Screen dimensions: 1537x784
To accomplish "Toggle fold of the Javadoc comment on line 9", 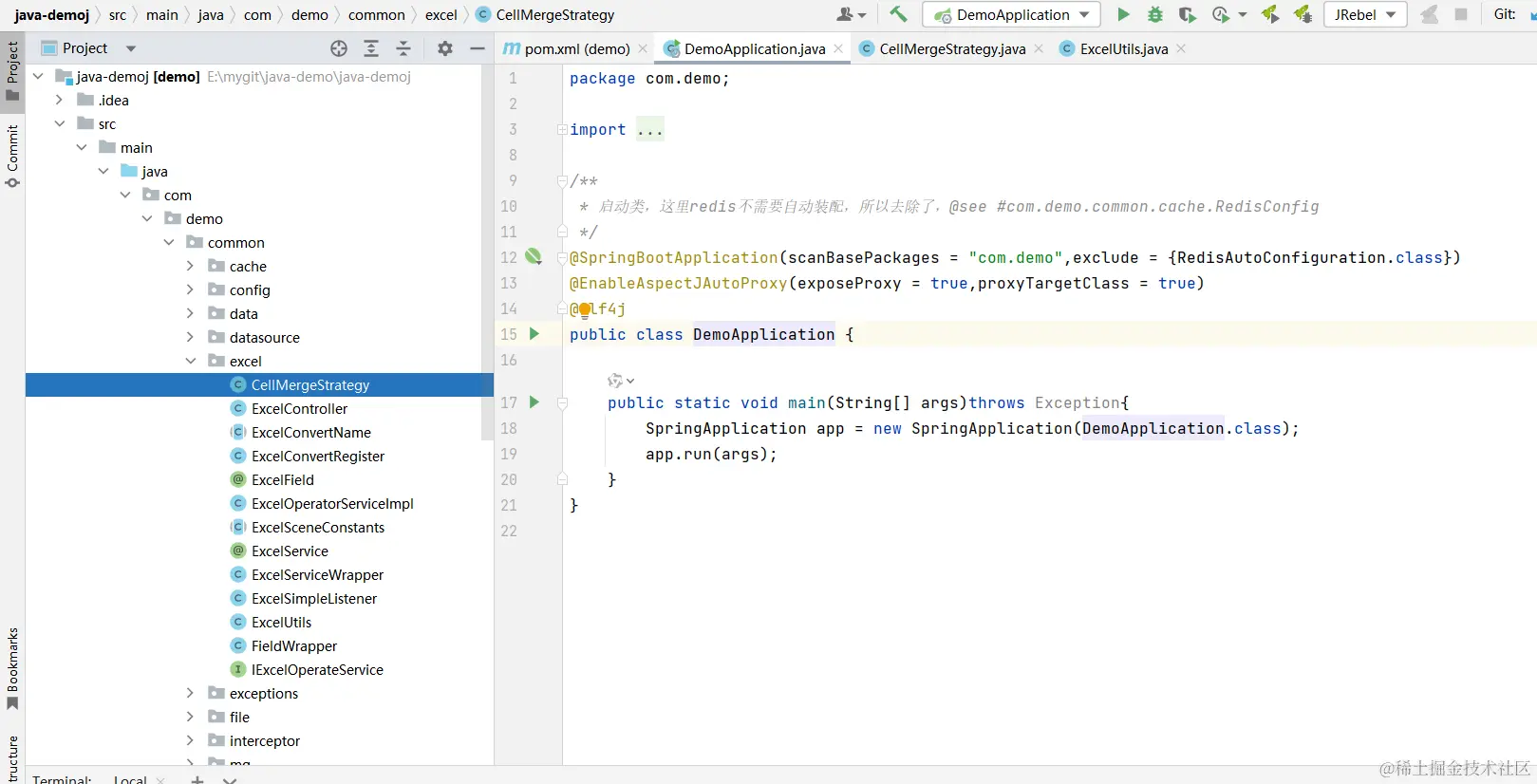I will (x=562, y=180).
